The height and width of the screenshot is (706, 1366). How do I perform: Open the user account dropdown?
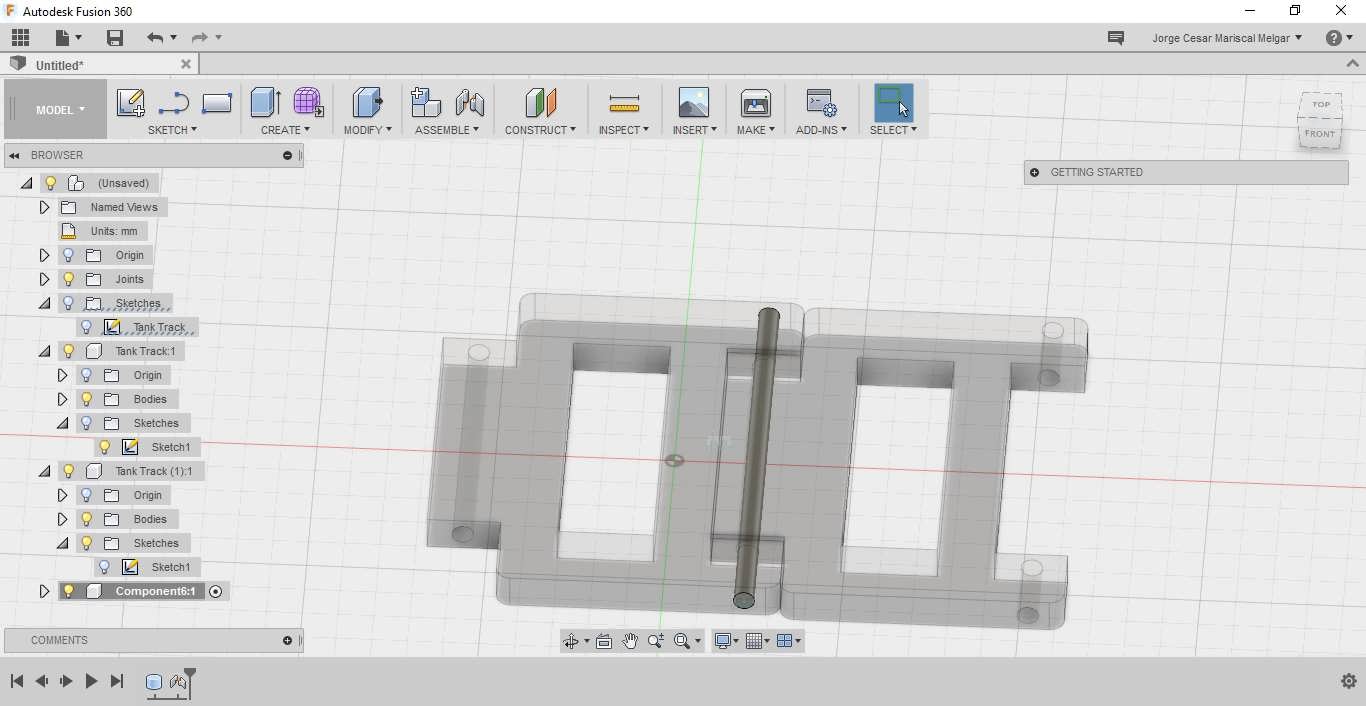coord(1227,38)
